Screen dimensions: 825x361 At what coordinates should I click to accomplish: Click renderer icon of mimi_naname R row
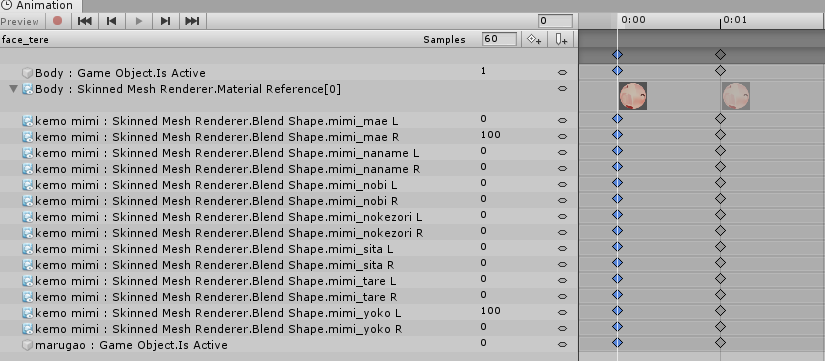pyautogui.click(x=27, y=169)
